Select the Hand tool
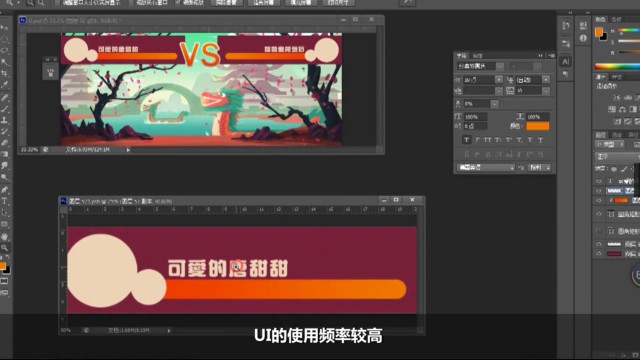This screenshot has width=640, height=360. pos(4,236)
